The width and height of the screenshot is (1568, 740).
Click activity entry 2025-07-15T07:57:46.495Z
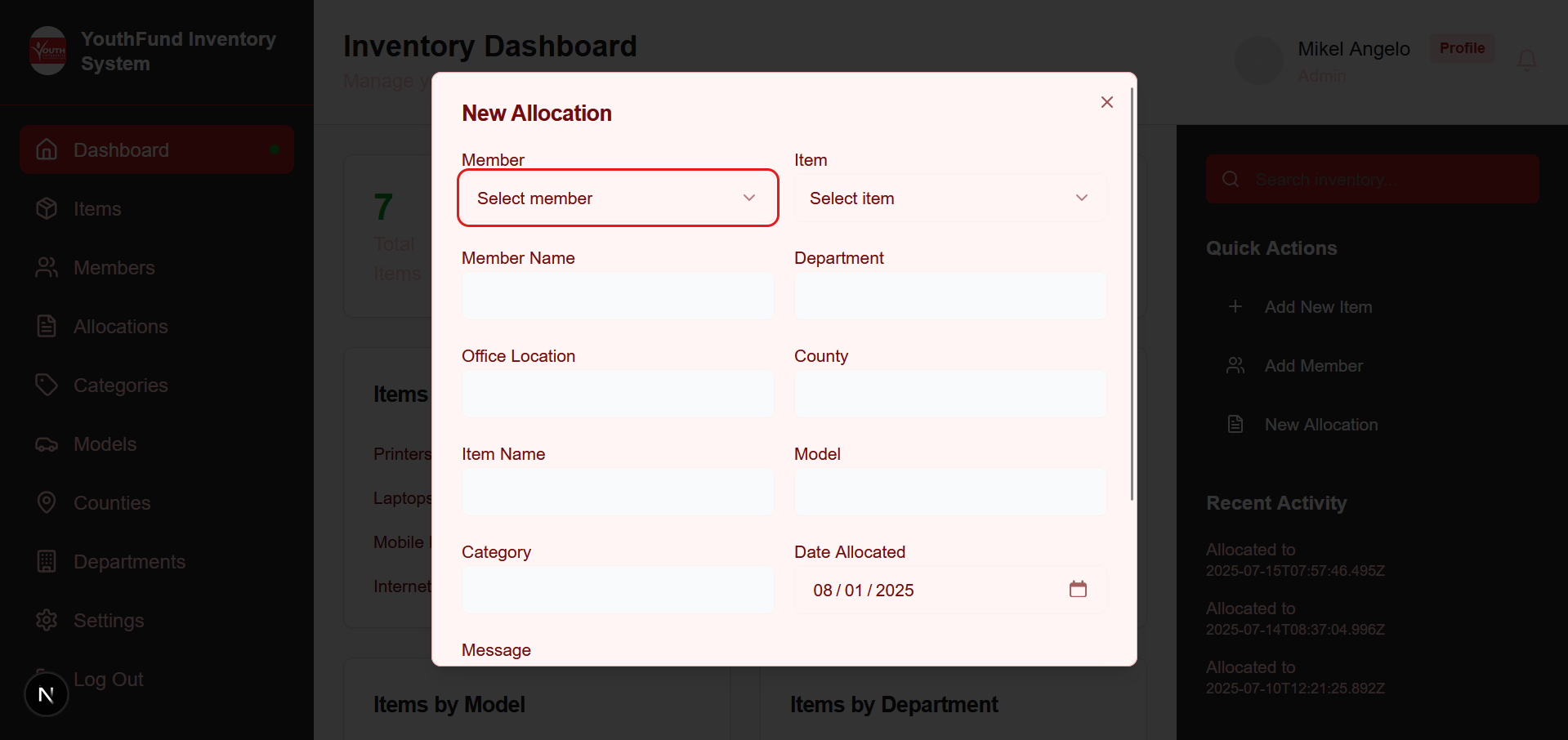point(1295,560)
